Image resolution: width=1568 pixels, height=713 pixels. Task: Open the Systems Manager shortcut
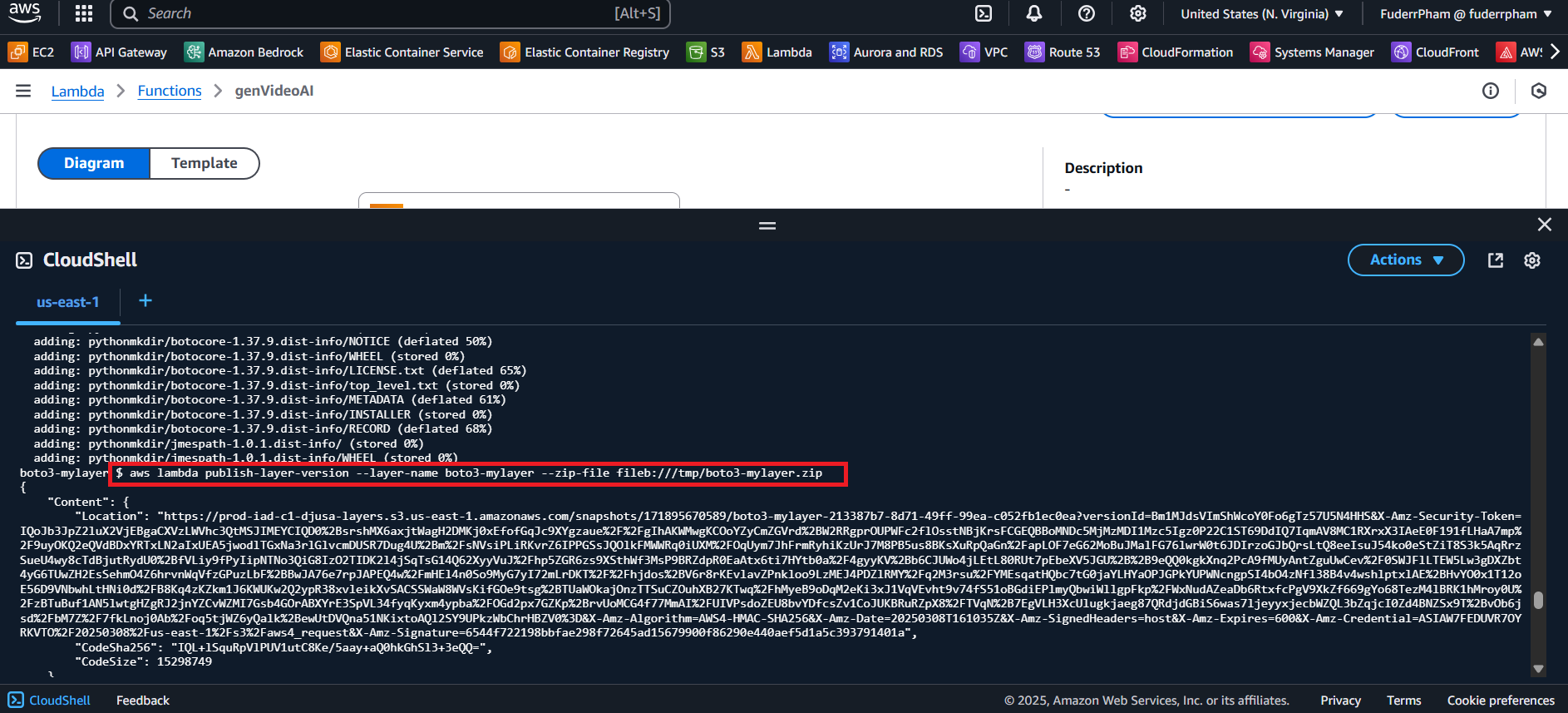pyautogui.click(x=1313, y=52)
